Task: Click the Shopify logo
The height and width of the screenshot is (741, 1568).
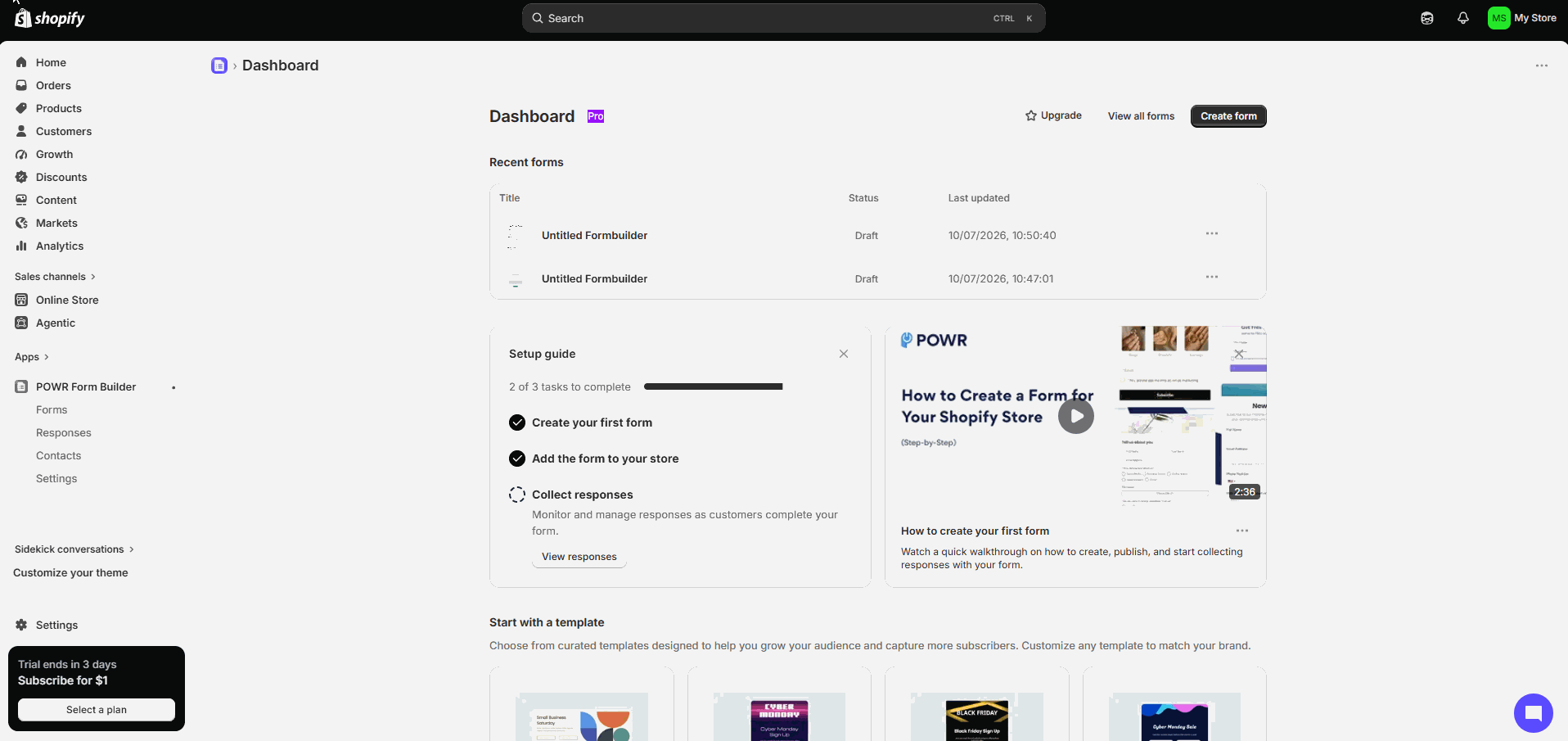Action: (50, 18)
